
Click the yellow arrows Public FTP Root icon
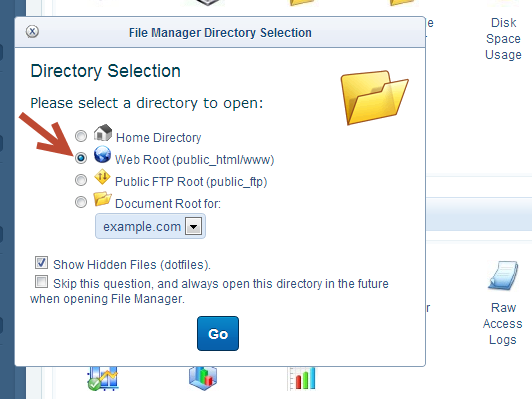point(102,177)
